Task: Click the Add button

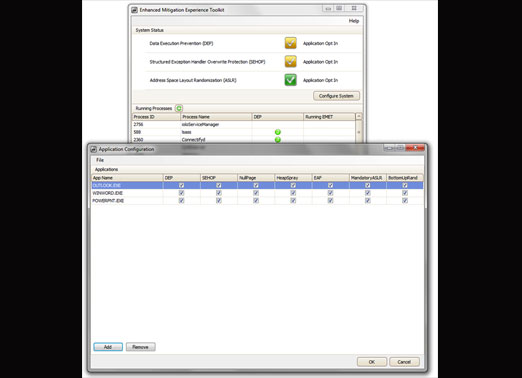Action: point(108,347)
